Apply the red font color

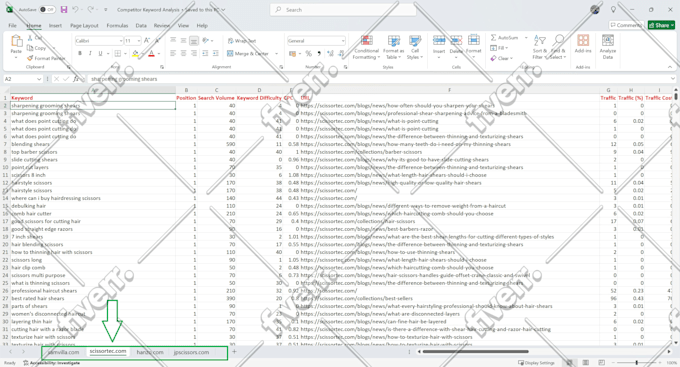[x=151, y=53]
